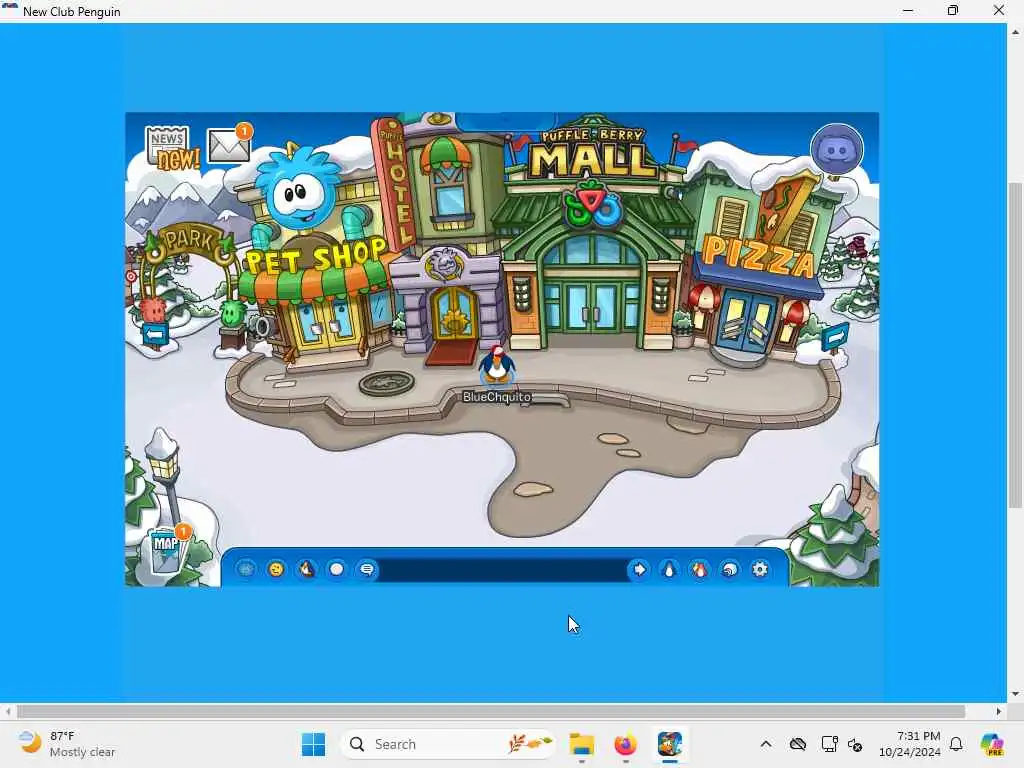This screenshot has height=768, width=1024.
Task: Click the scroll down arrow
Action: [1015, 694]
